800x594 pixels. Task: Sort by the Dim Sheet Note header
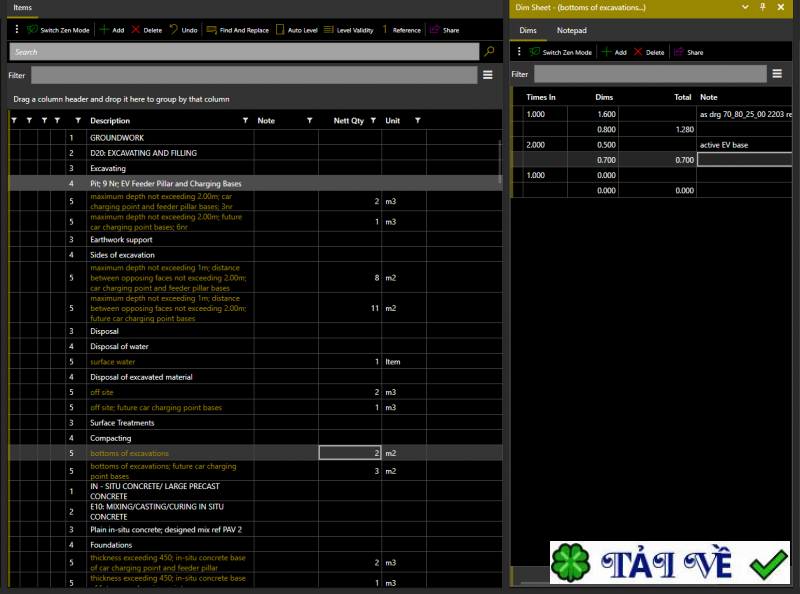(709, 97)
